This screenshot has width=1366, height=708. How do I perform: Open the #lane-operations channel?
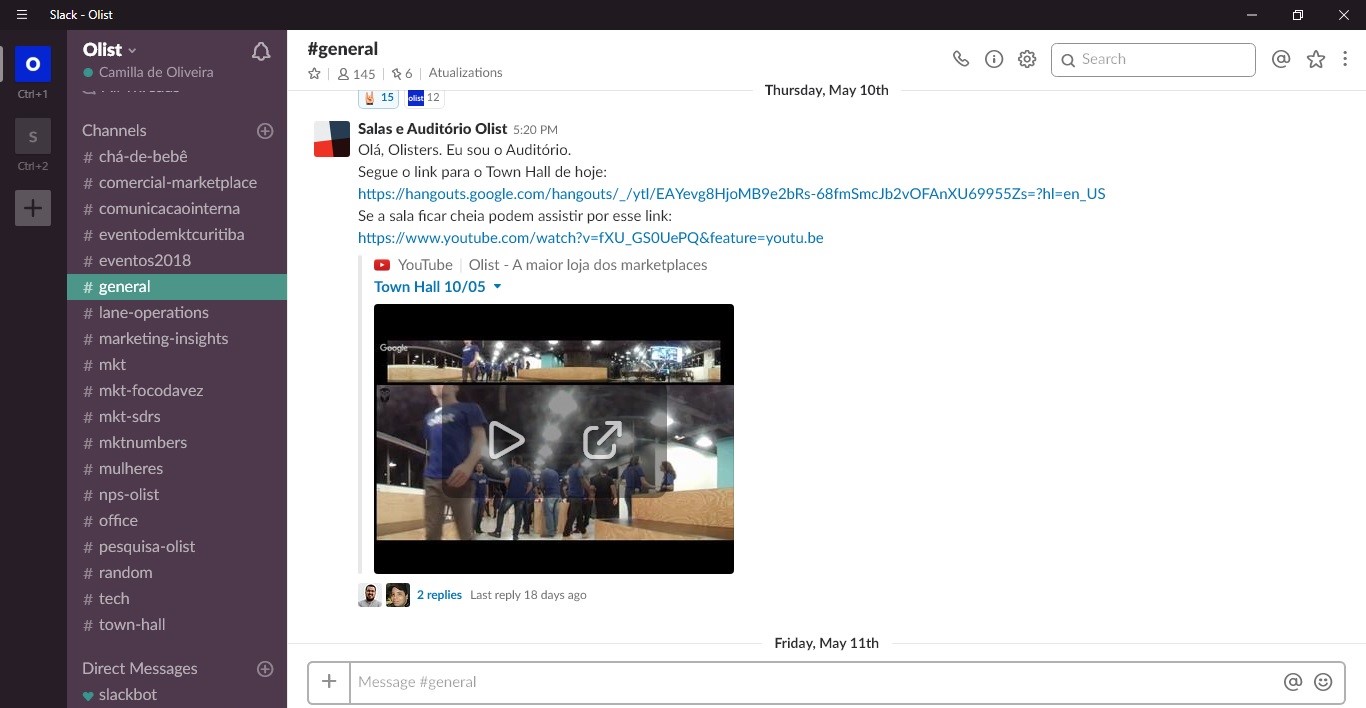click(x=177, y=313)
